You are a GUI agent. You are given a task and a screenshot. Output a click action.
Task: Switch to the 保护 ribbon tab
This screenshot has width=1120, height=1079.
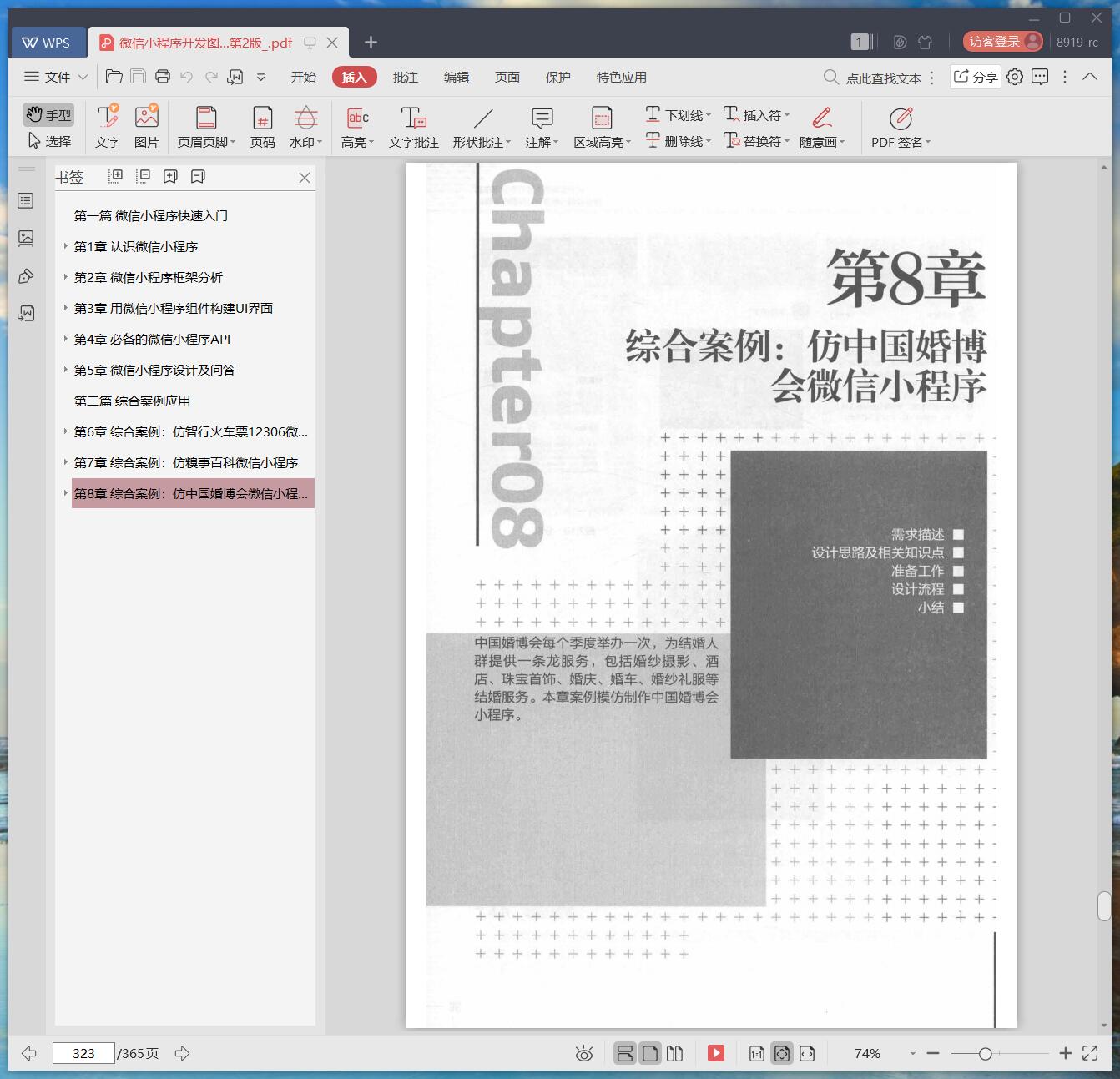click(x=558, y=77)
